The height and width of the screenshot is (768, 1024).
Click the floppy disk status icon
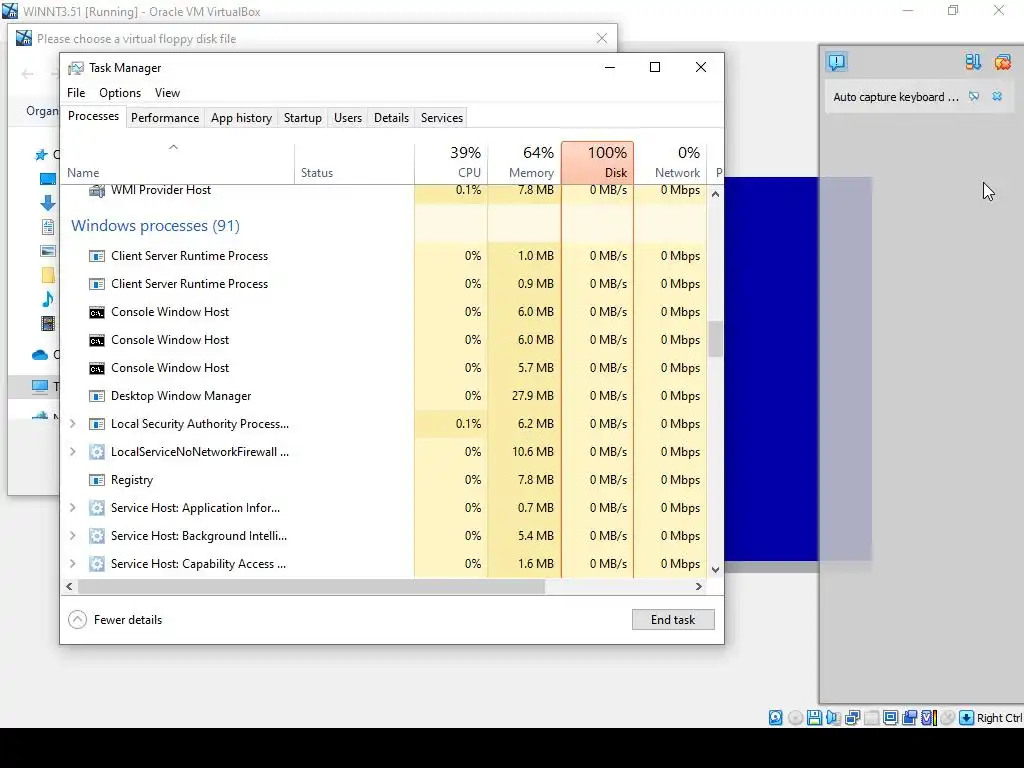pos(814,718)
